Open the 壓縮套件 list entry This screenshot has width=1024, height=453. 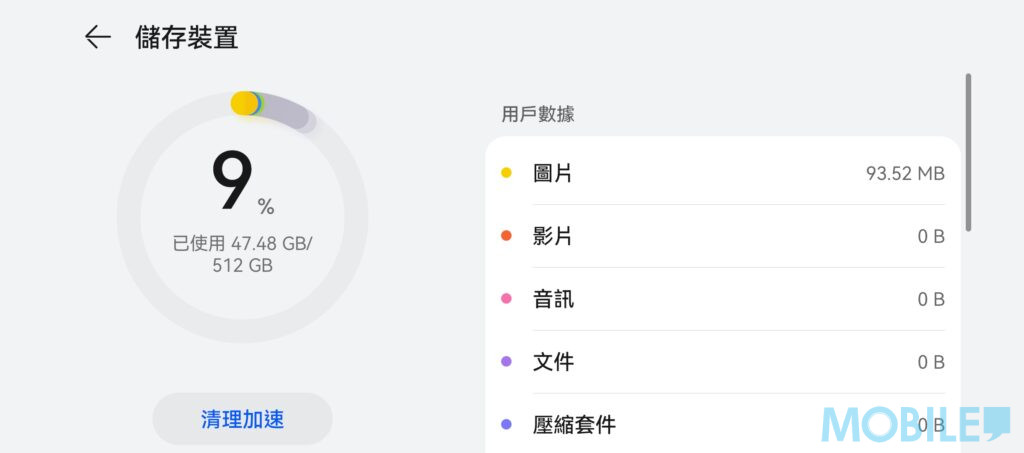point(574,425)
